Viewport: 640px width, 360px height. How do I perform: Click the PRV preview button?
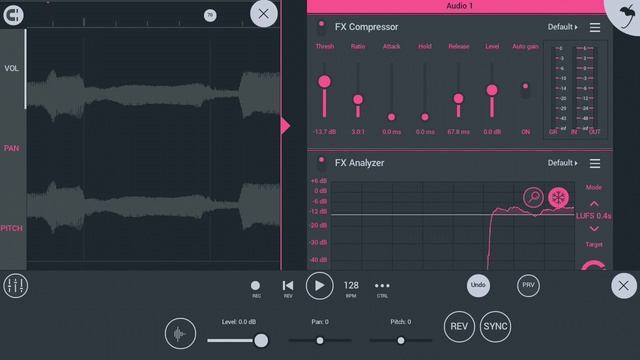pos(528,285)
